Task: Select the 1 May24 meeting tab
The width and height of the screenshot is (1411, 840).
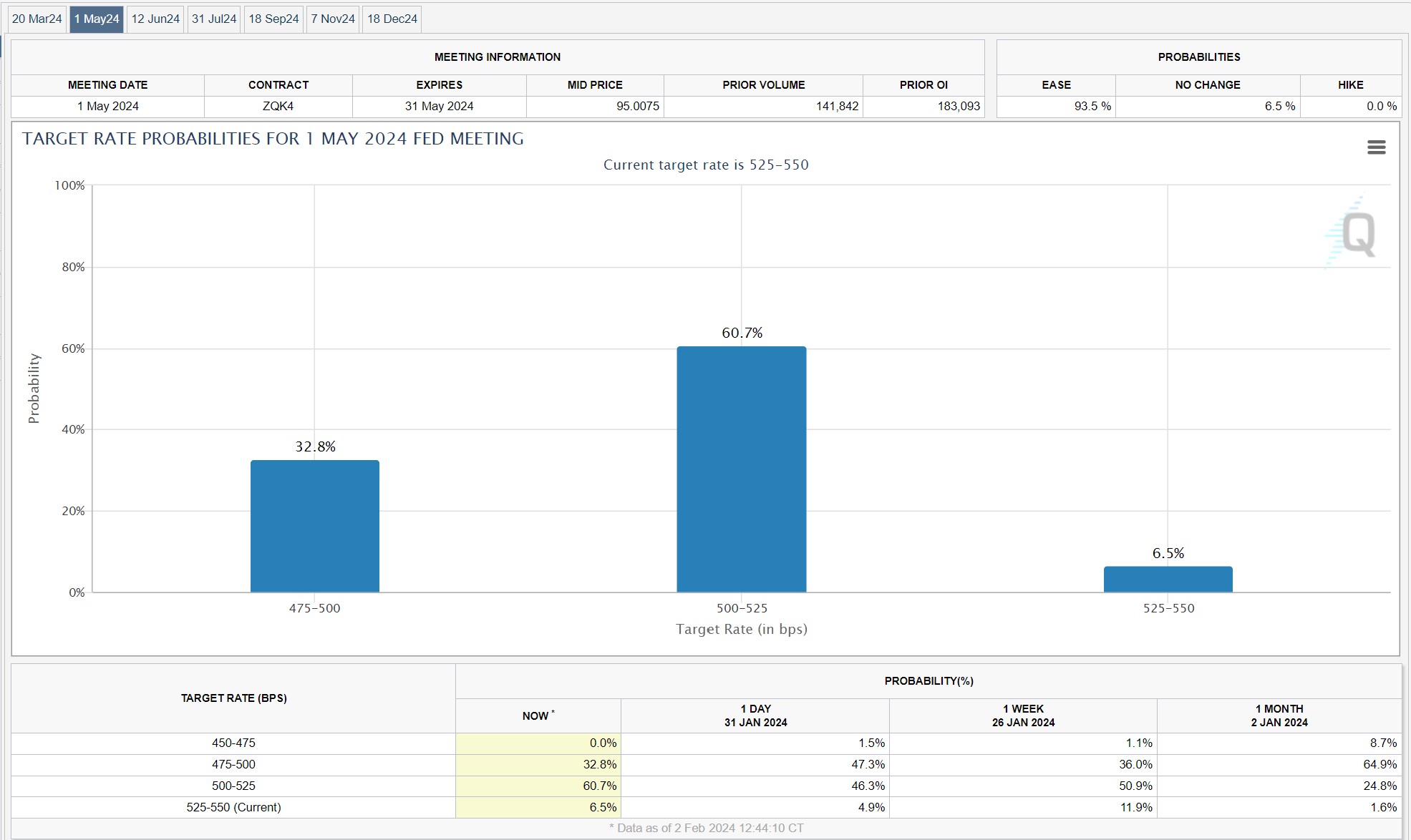Action: (x=97, y=19)
